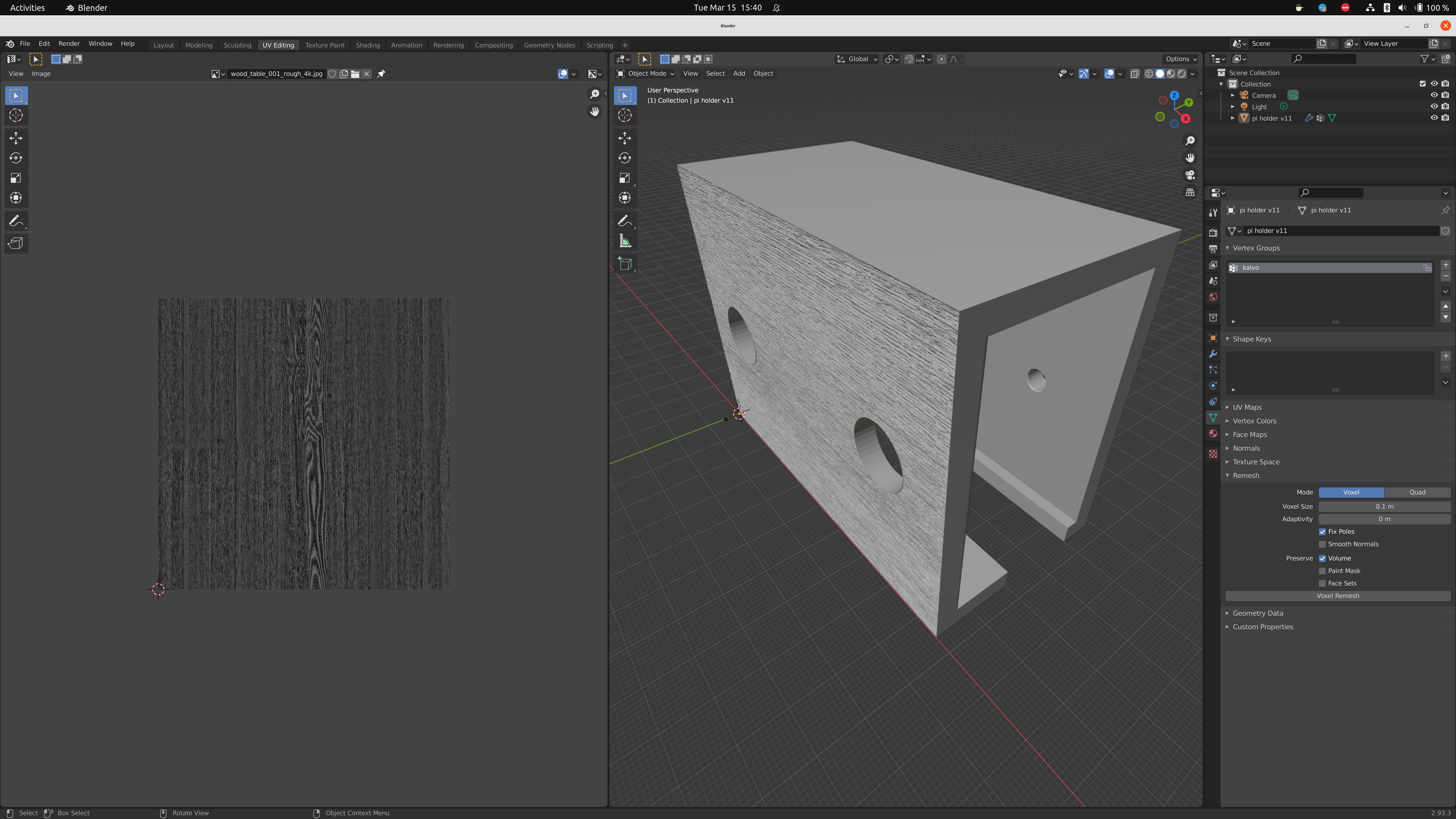Image resolution: width=1456 pixels, height=819 pixels.
Task: Open the Texture properties checker tab
Action: [x=1212, y=454]
